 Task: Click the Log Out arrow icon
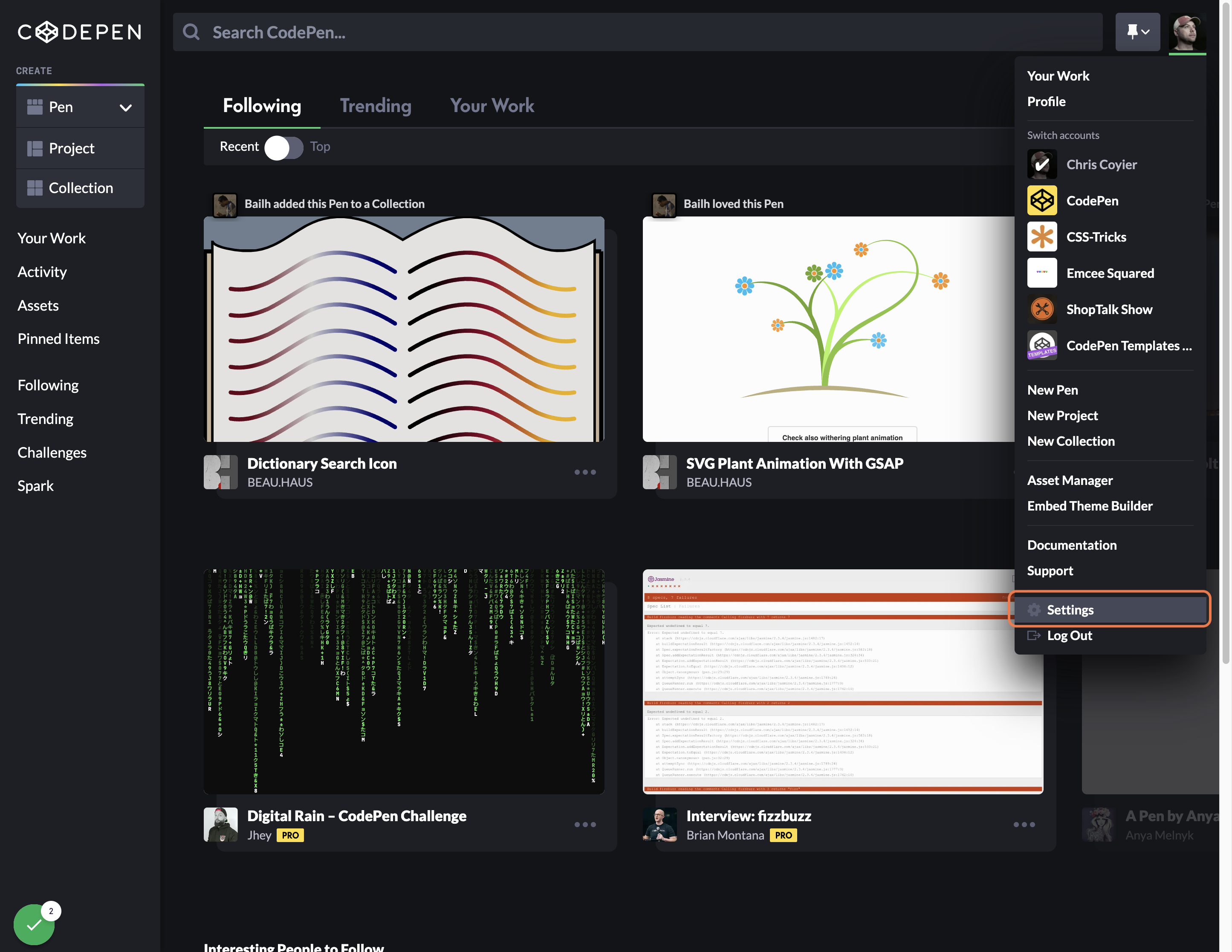tap(1033, 636)
